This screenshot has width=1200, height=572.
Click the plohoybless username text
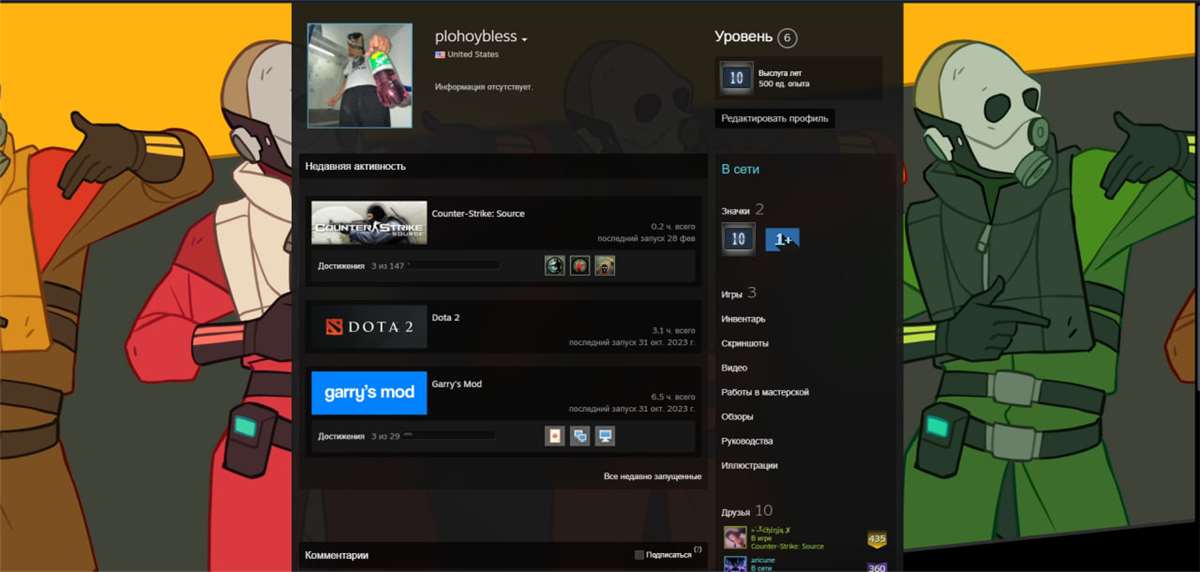click(476, 37)
